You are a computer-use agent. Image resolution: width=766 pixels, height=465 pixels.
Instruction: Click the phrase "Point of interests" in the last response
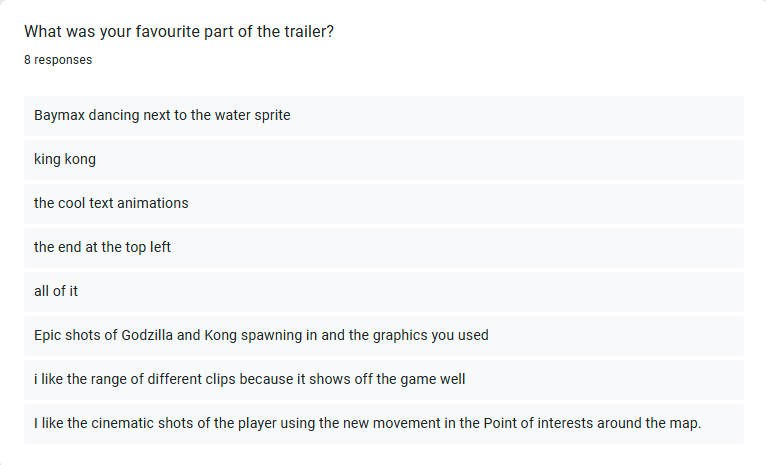(540, 423)
